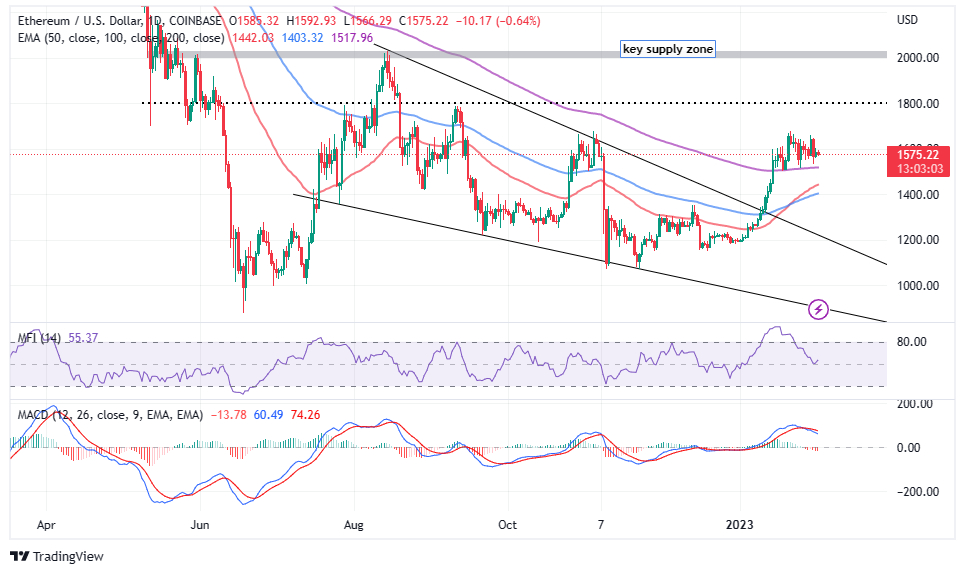Click the 2023 label on time axis

(x=741, y=523)
